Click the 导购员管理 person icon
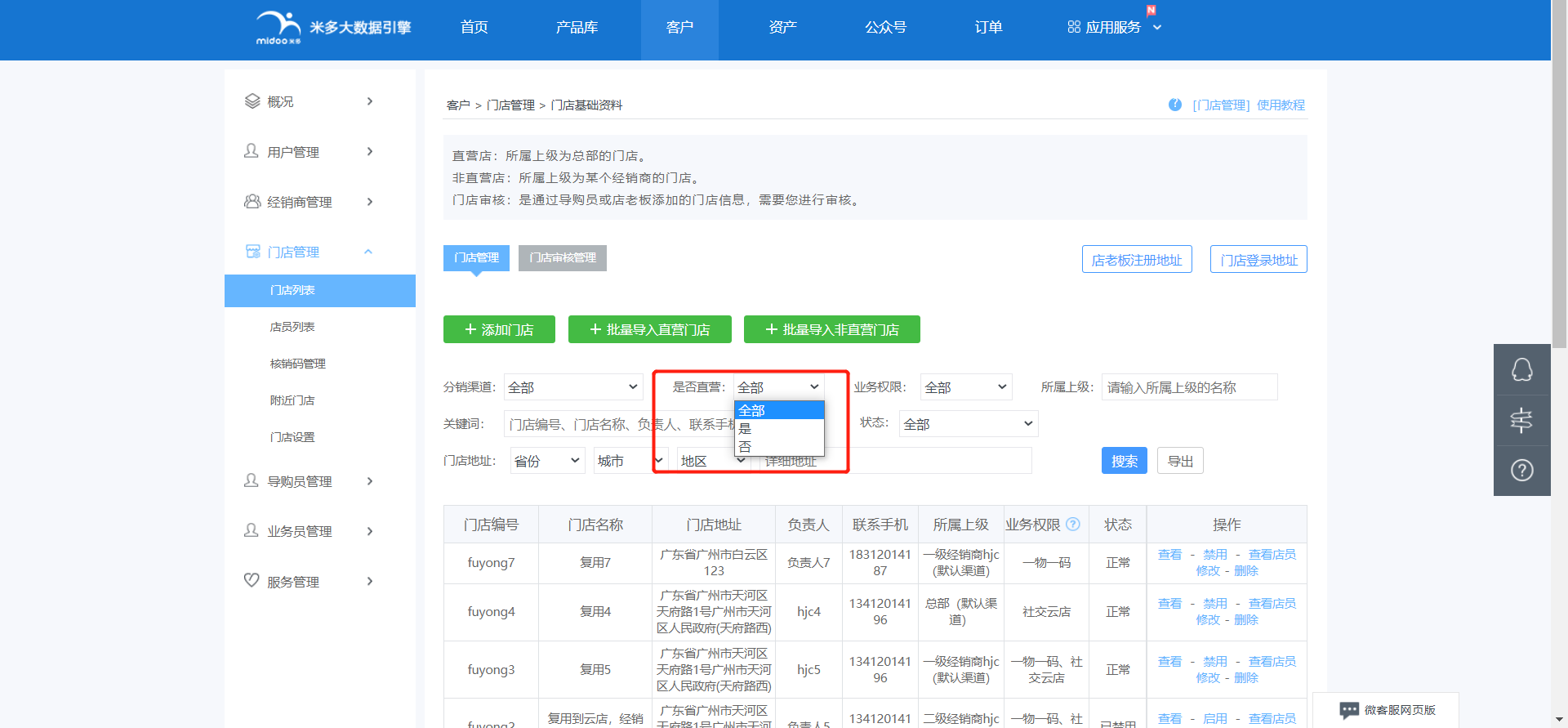 tap(252, 480)
